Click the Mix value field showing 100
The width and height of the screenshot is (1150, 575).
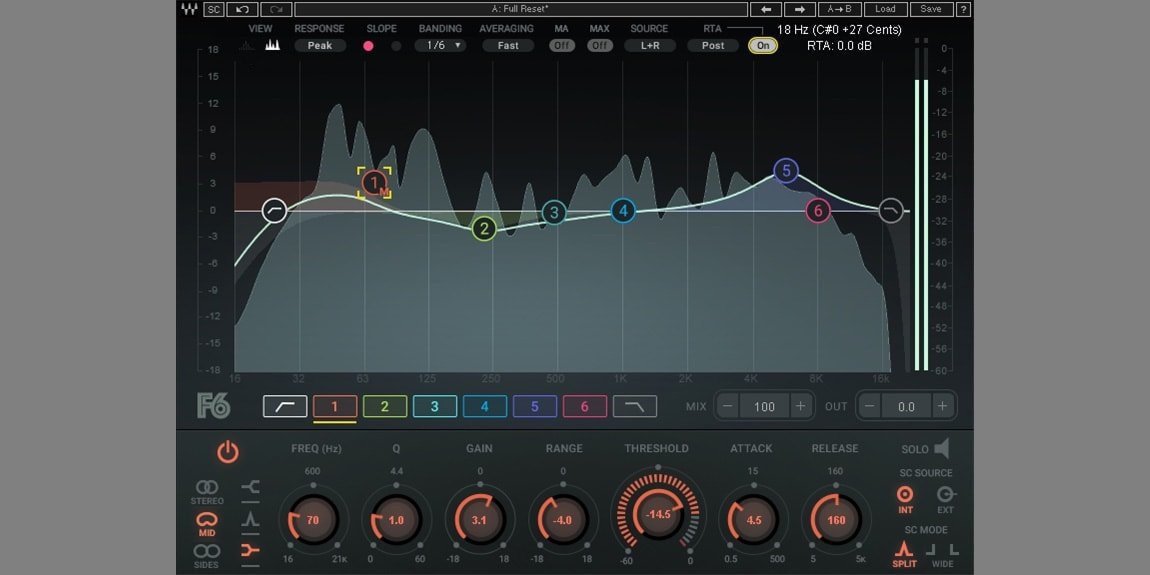(764, 406)
